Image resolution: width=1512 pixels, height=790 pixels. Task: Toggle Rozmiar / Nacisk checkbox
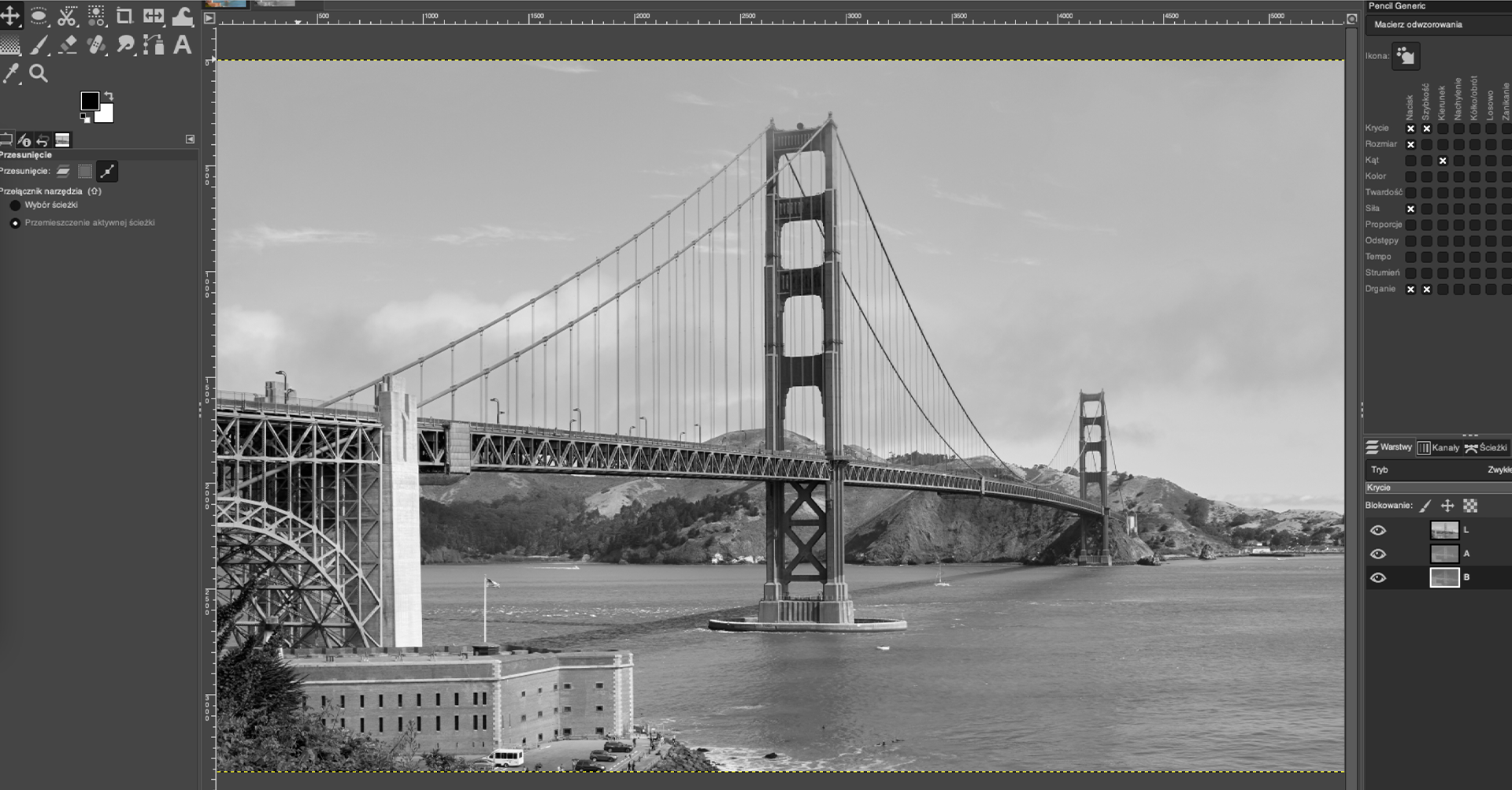1410,145
